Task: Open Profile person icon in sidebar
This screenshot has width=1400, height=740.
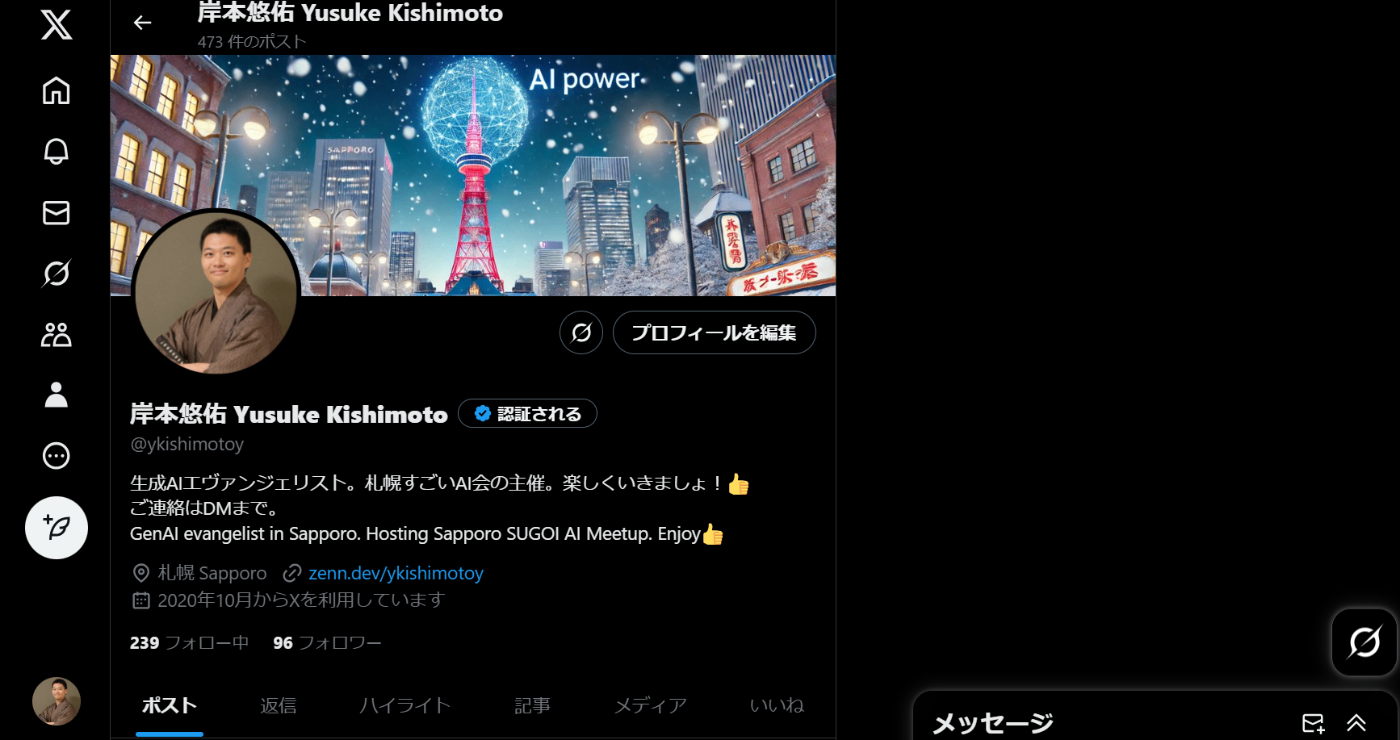Action: click(56, 395)
